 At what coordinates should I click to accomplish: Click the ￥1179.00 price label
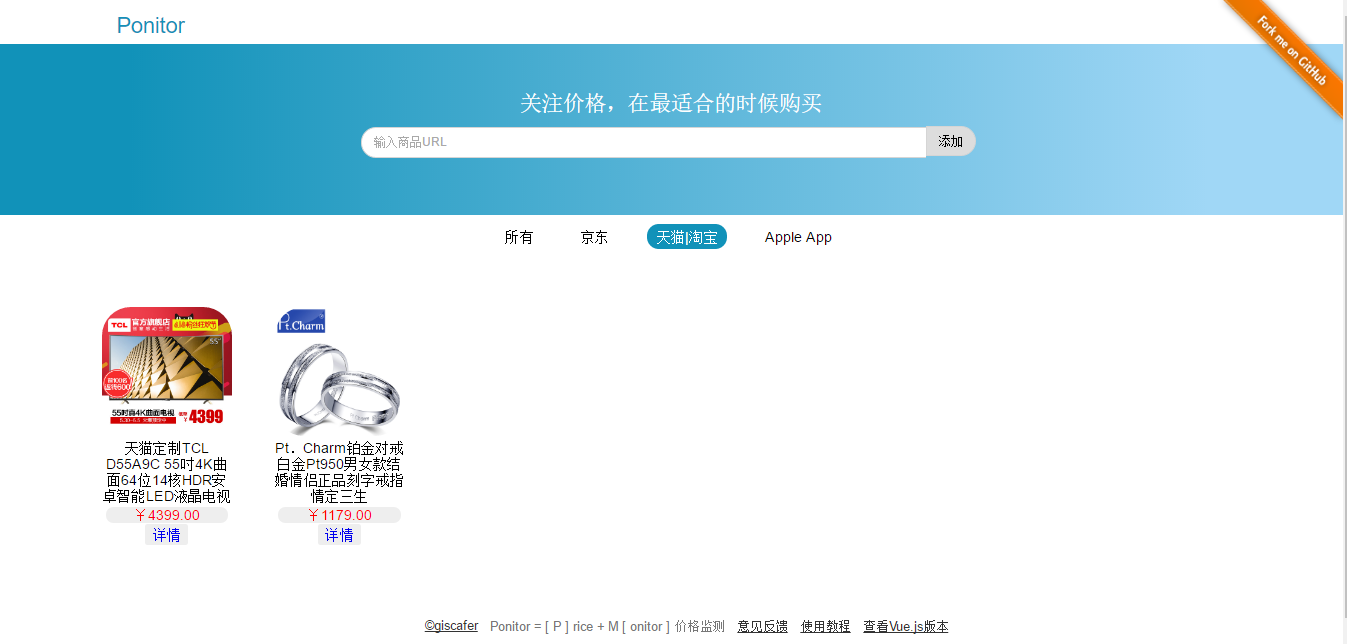pyautogui.click(x=339, y=515)
